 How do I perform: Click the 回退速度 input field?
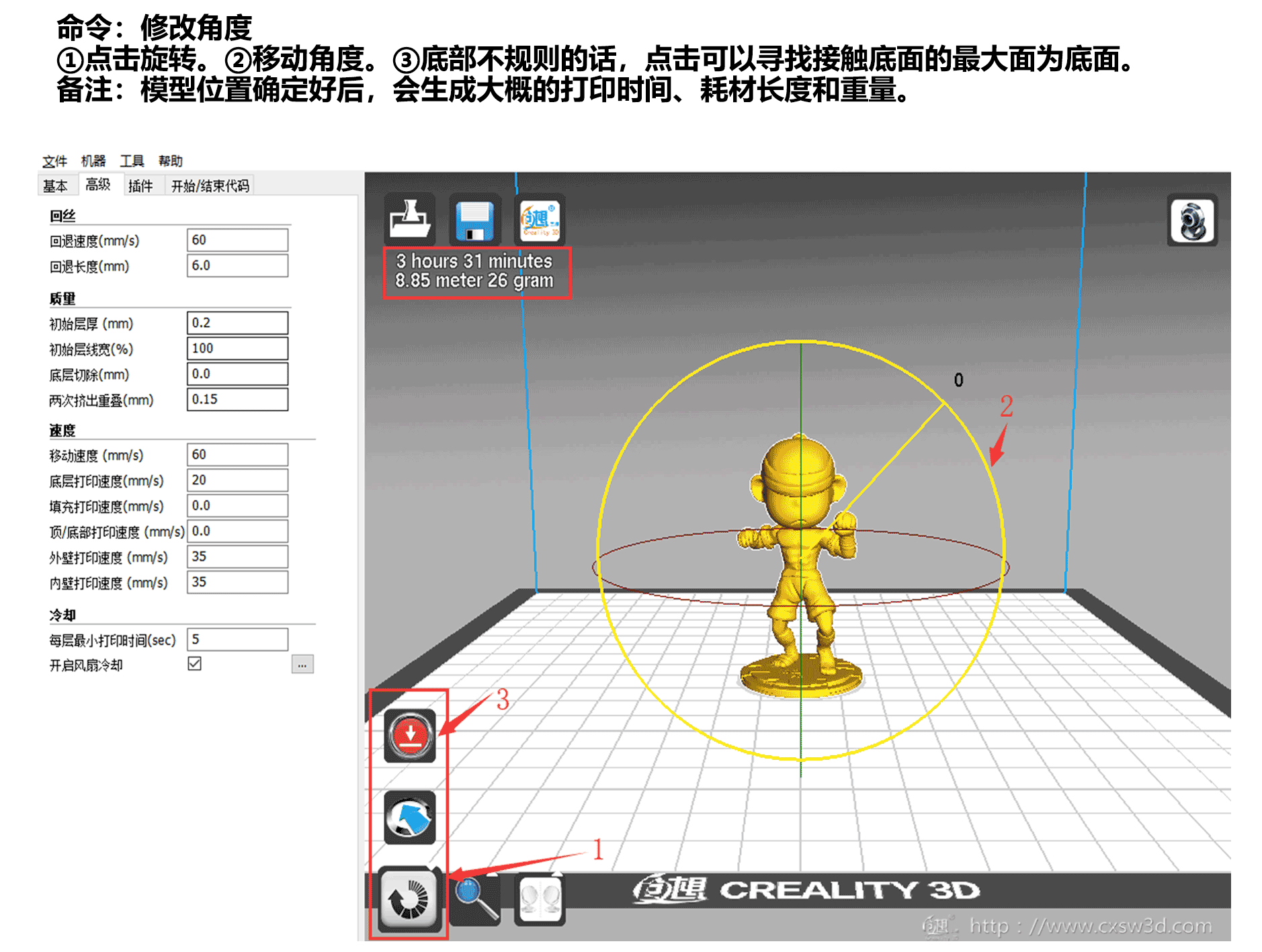coord(237,241)
